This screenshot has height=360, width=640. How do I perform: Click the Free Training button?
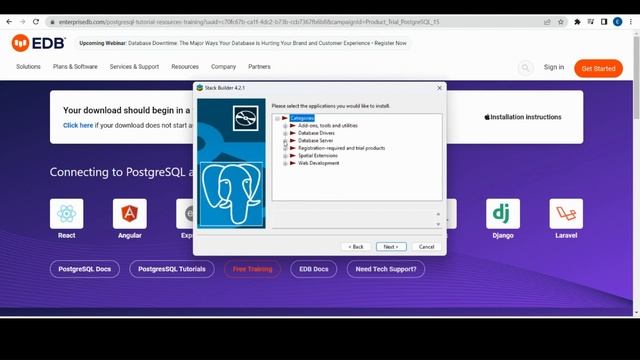[x=252, y=269]
